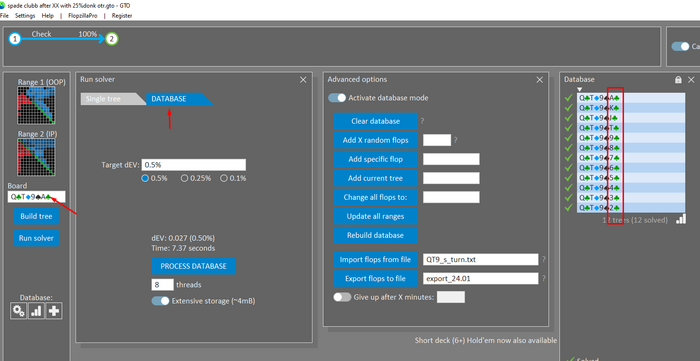Click the help mark beside Add X random flops
The image size is (700, 361).
(x=455, y=140)
